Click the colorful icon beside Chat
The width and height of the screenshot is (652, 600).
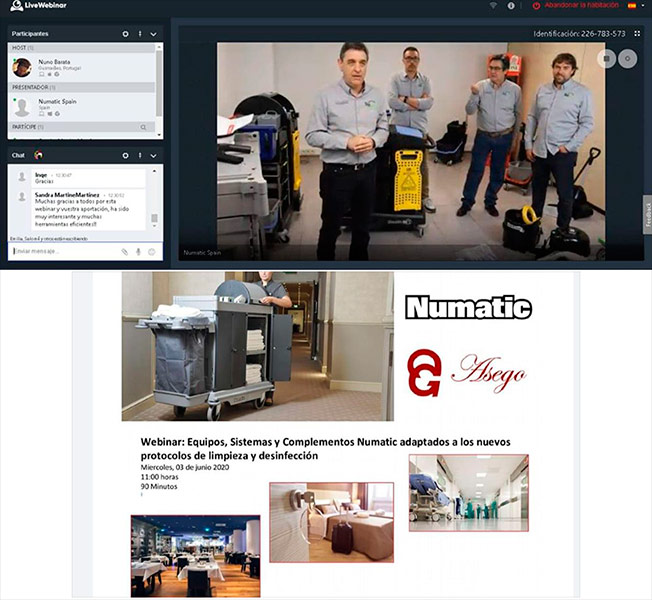coord(38,155)
